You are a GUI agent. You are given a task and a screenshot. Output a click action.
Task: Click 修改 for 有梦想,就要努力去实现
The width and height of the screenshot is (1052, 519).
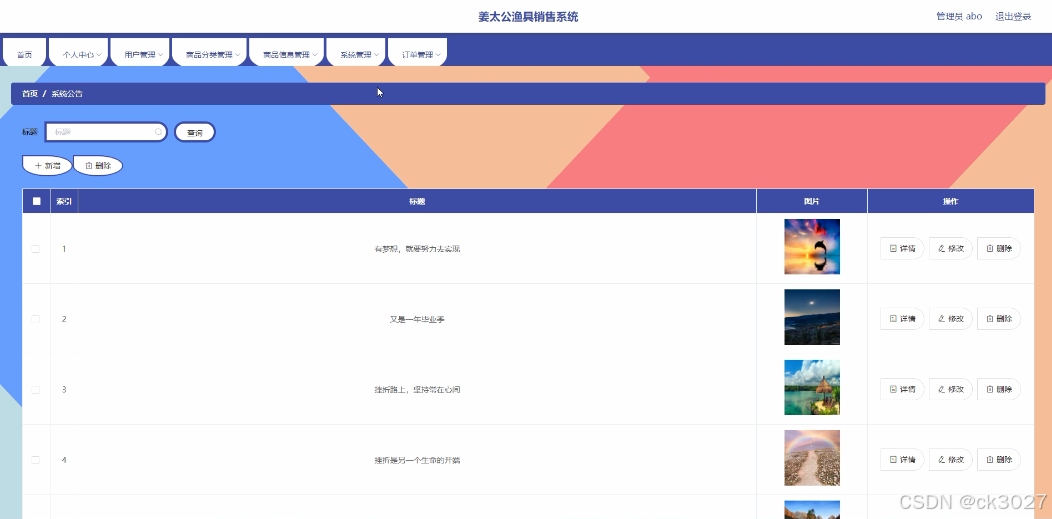(x=951, y=248)
